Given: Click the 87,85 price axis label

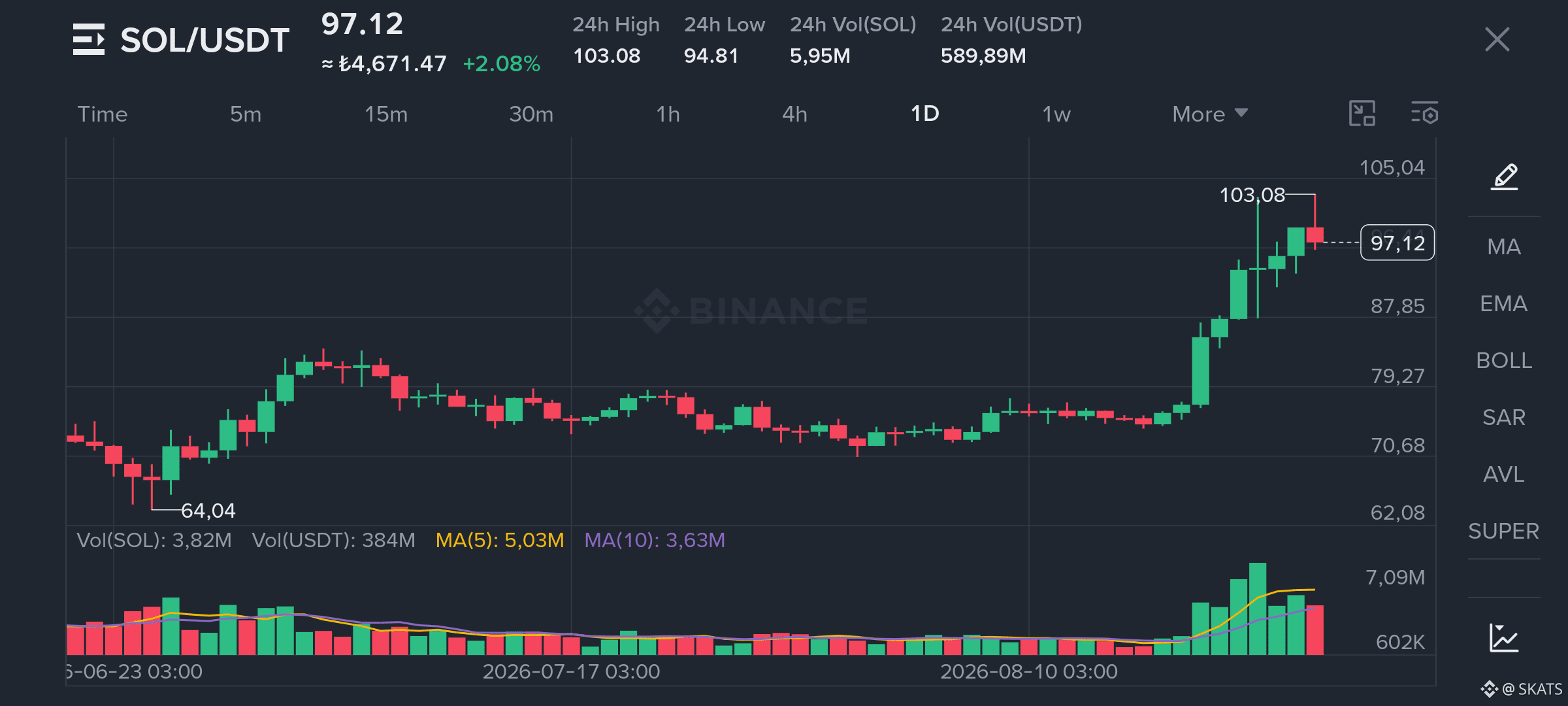Looking at the screenshot, I should coord(1397,306).
